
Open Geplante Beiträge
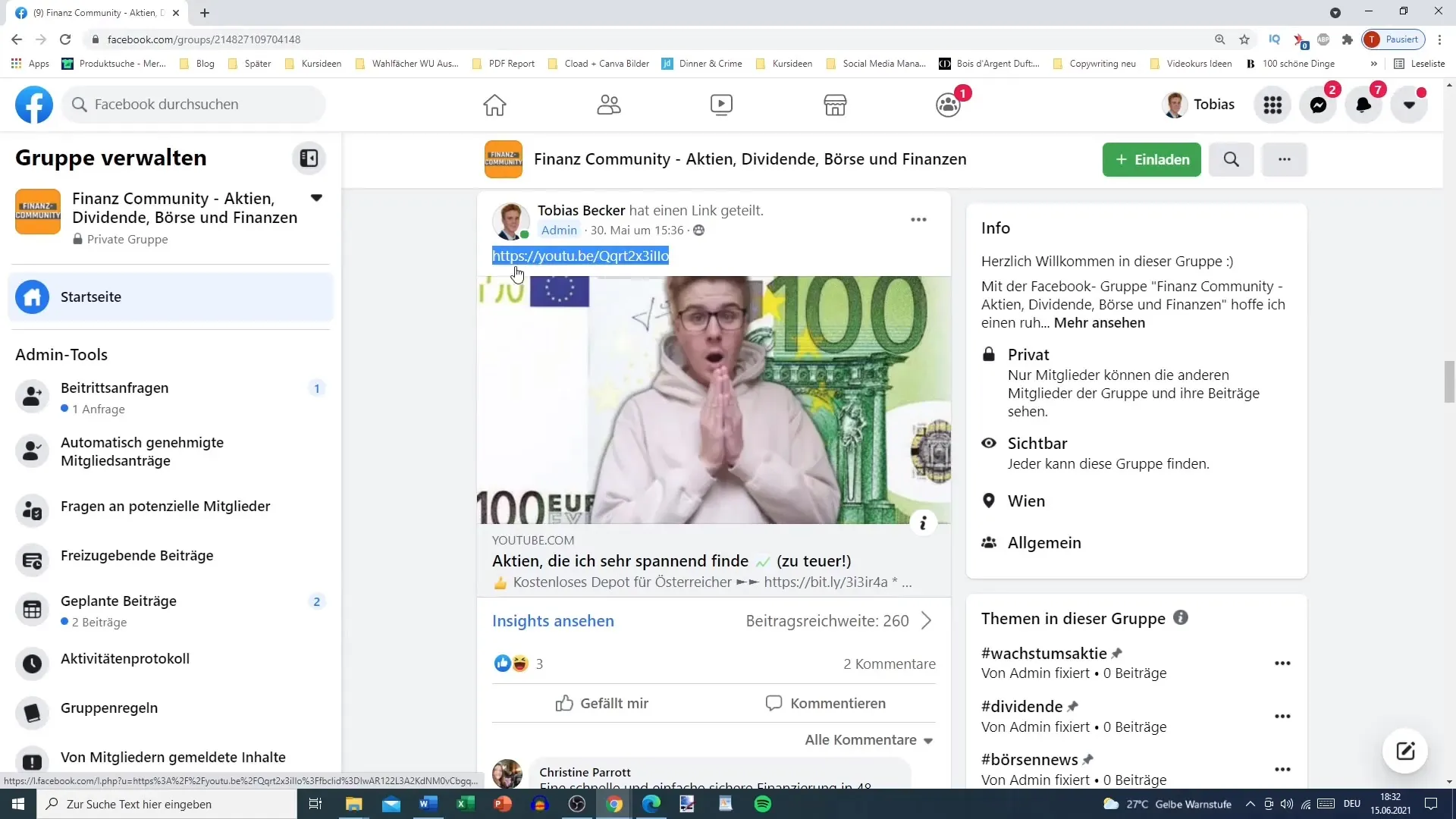pyautogui.click(x=171, y=610)
